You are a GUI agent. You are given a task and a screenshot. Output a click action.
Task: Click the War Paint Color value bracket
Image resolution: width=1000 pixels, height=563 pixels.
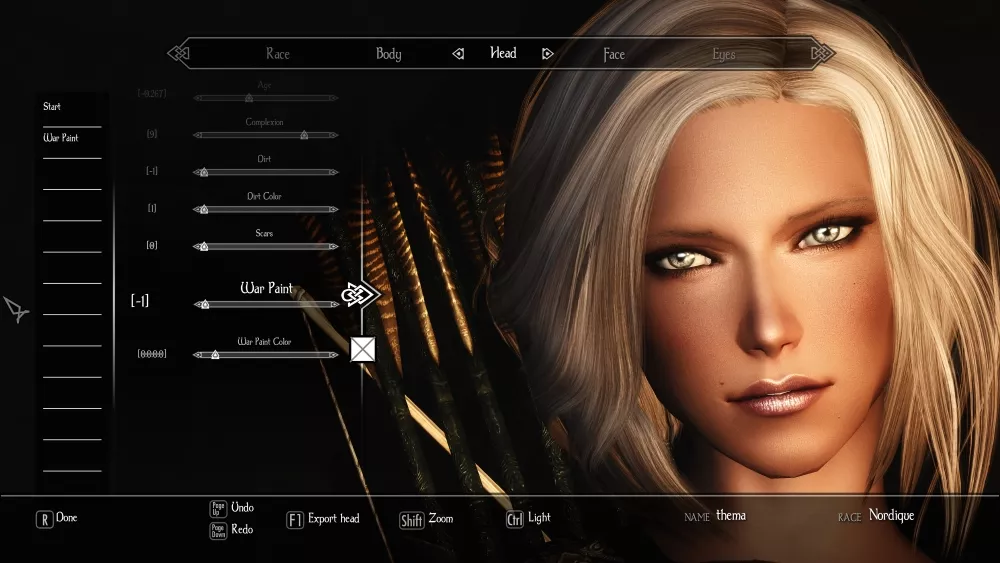tap(152, 354)
